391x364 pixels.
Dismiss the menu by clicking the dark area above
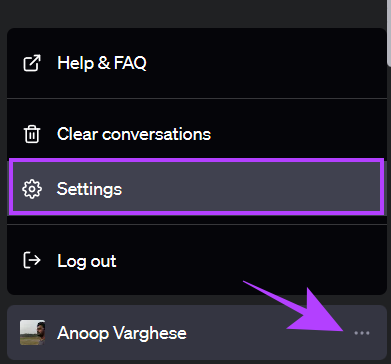(x=193, y=13)
